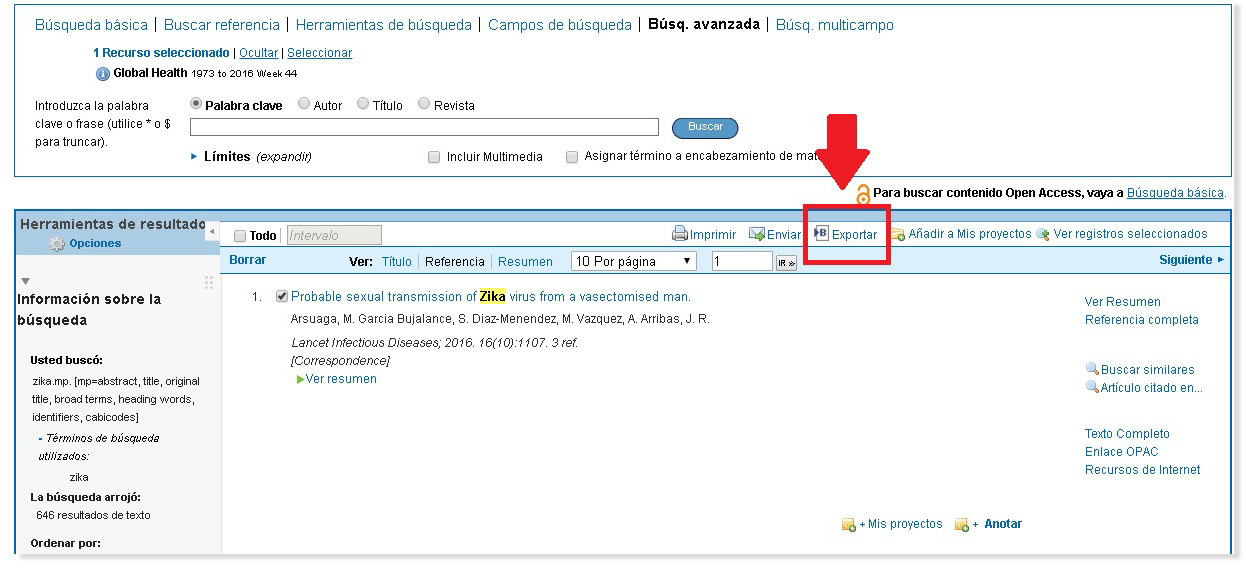Click the sidebar panel drag handle
The image size is (1246, 568).
(209, 283)
